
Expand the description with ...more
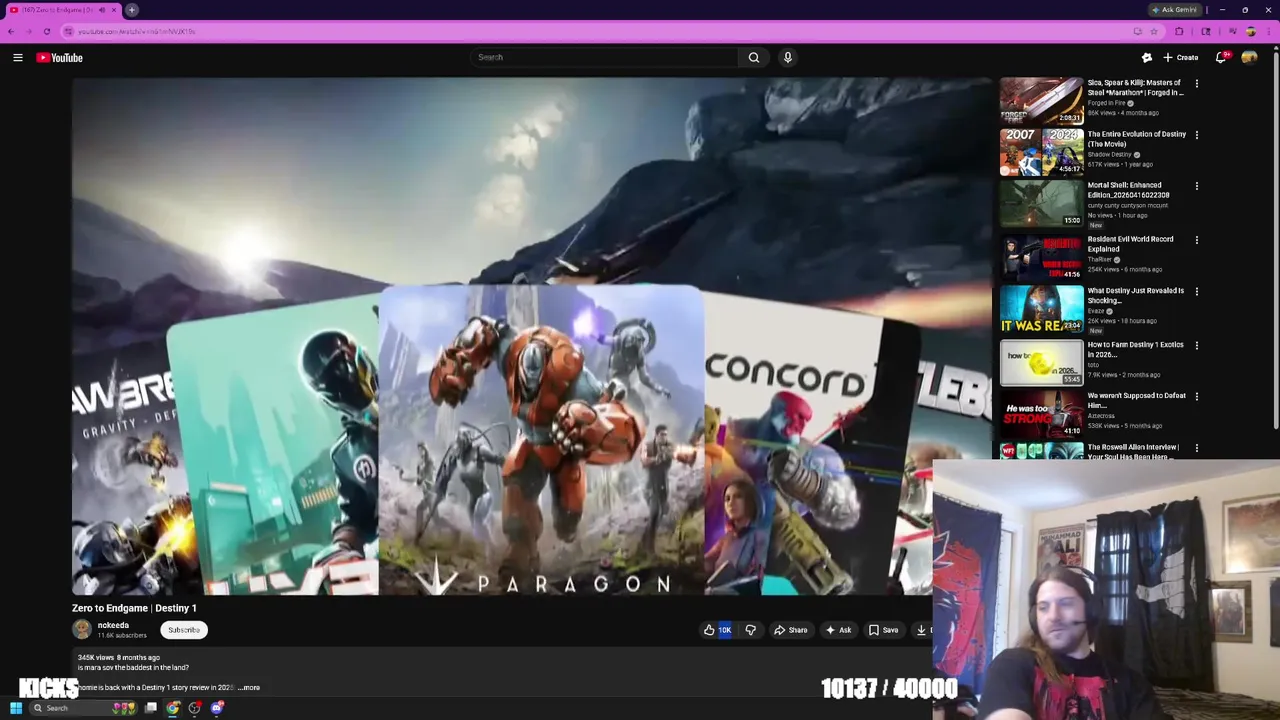tap(249, 687)
